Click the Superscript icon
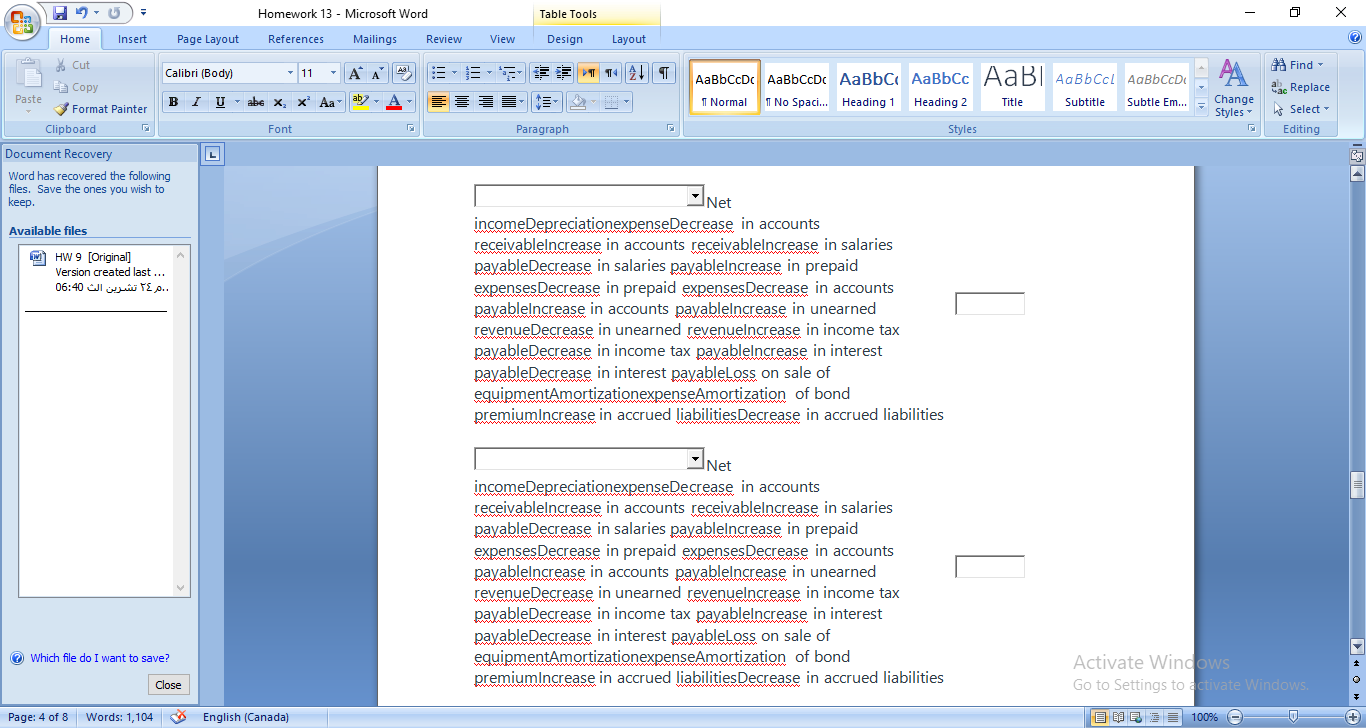Screen dimensions: 1366x728 click(303, 102)
